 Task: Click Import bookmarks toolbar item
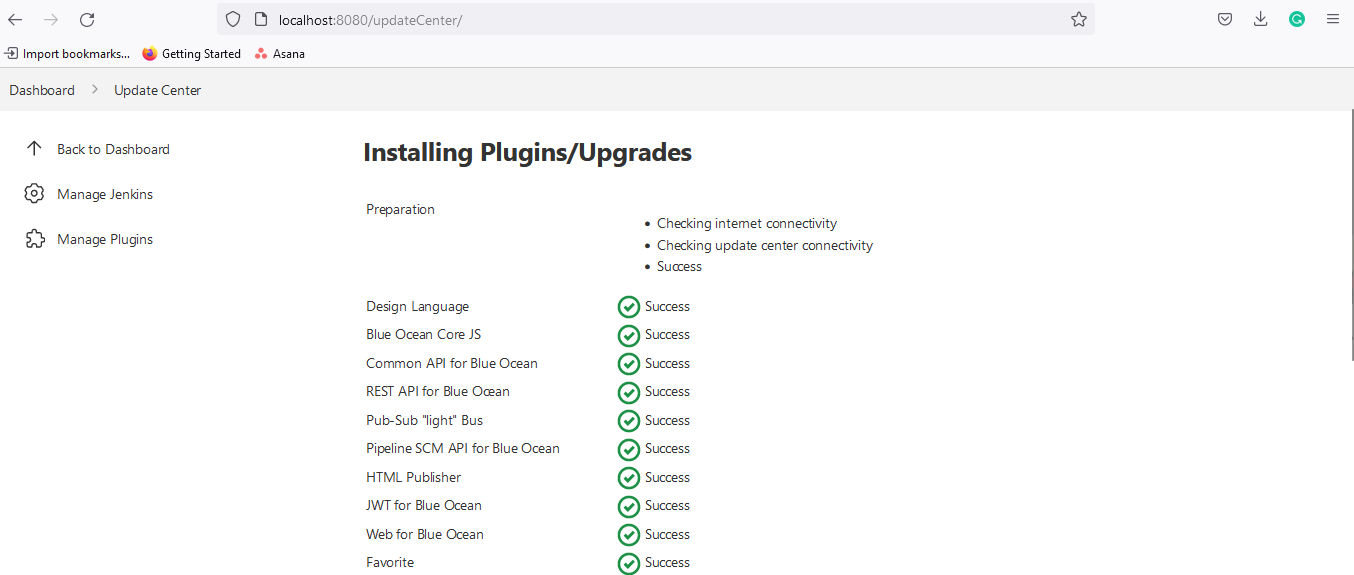tap(67, 54)
